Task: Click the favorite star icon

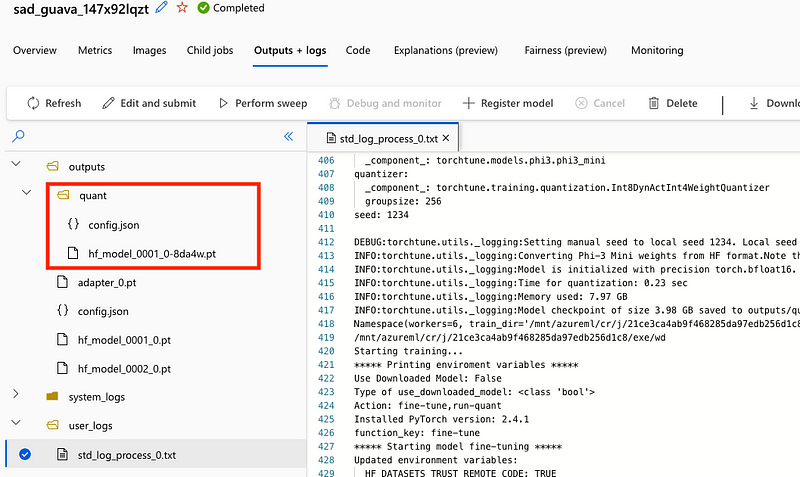Action: point(182,8)
